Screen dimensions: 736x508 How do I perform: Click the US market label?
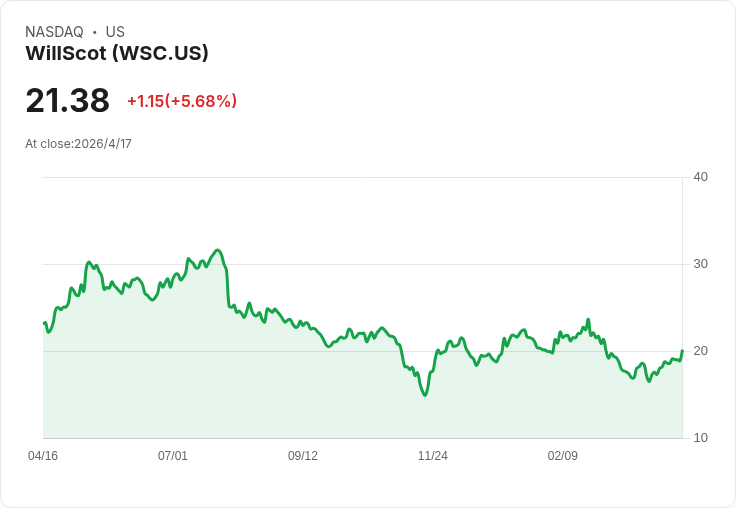(115, 32)
